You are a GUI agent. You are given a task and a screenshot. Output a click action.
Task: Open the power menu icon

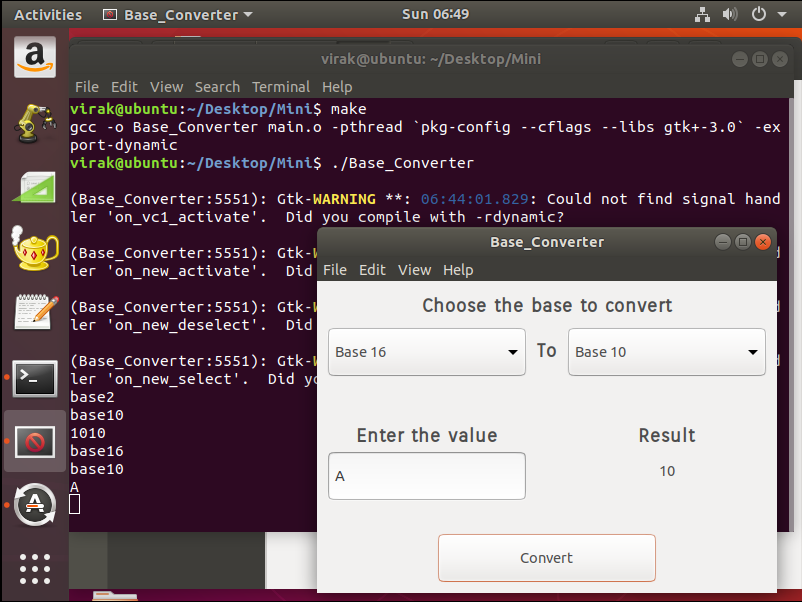759,14
